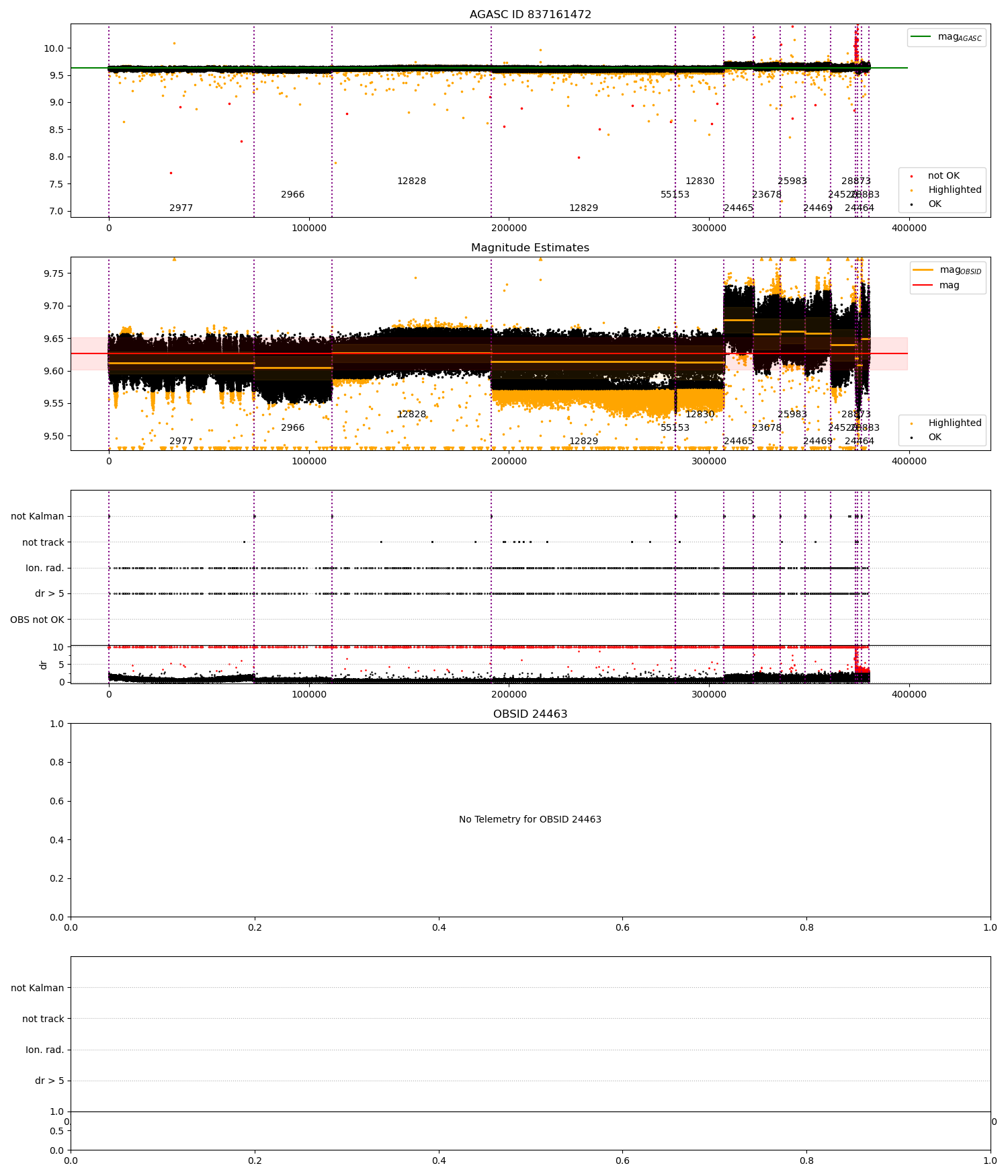Click OBSID label 2977 in the AGASC ID plot
1008x1176 pixels.
tap(181, 208)
